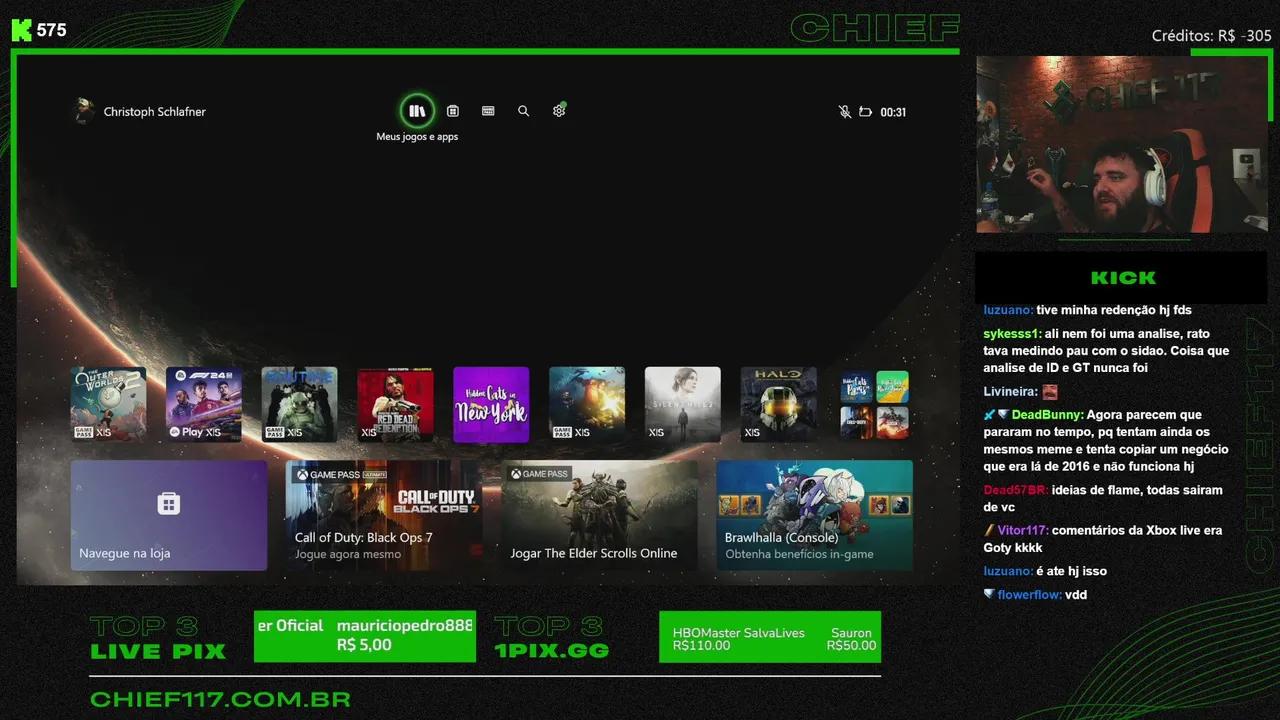
Task: Open Jogar The Elder Scrolls Online card
Action: tap(599, 515)
